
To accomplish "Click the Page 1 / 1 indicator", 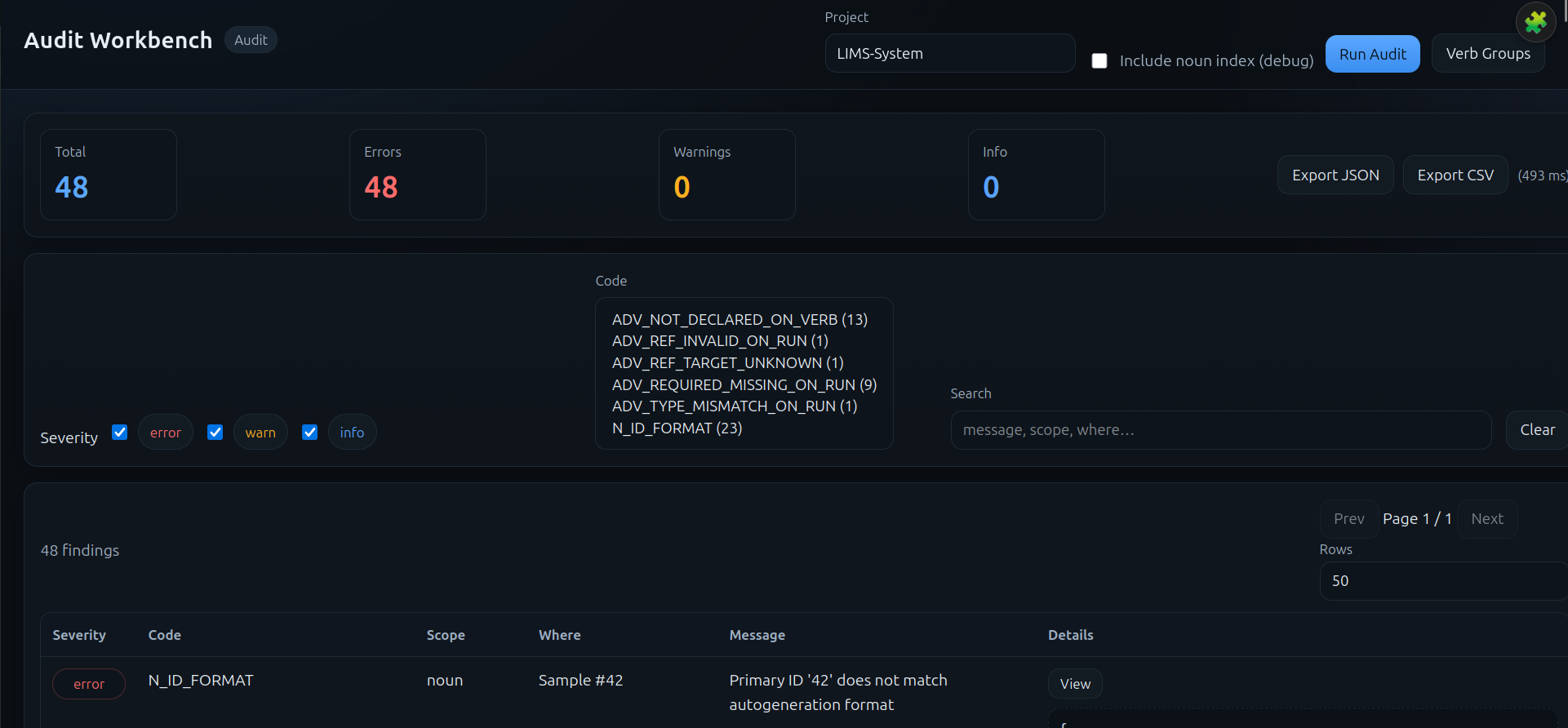I will [1417, 519].
